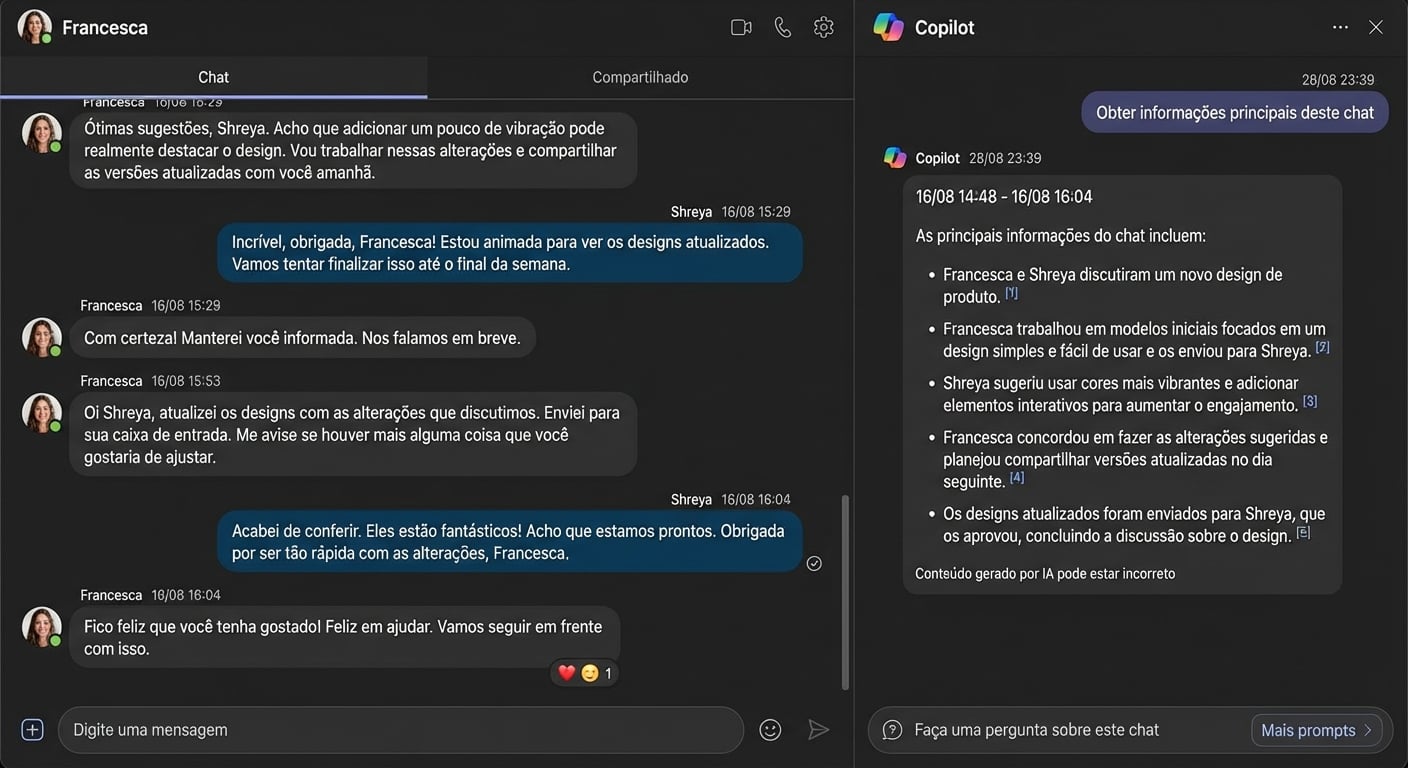Open citation reference [1] in the summary
This screenshot has height=768, width=1408.
[x=1011, y=292]
